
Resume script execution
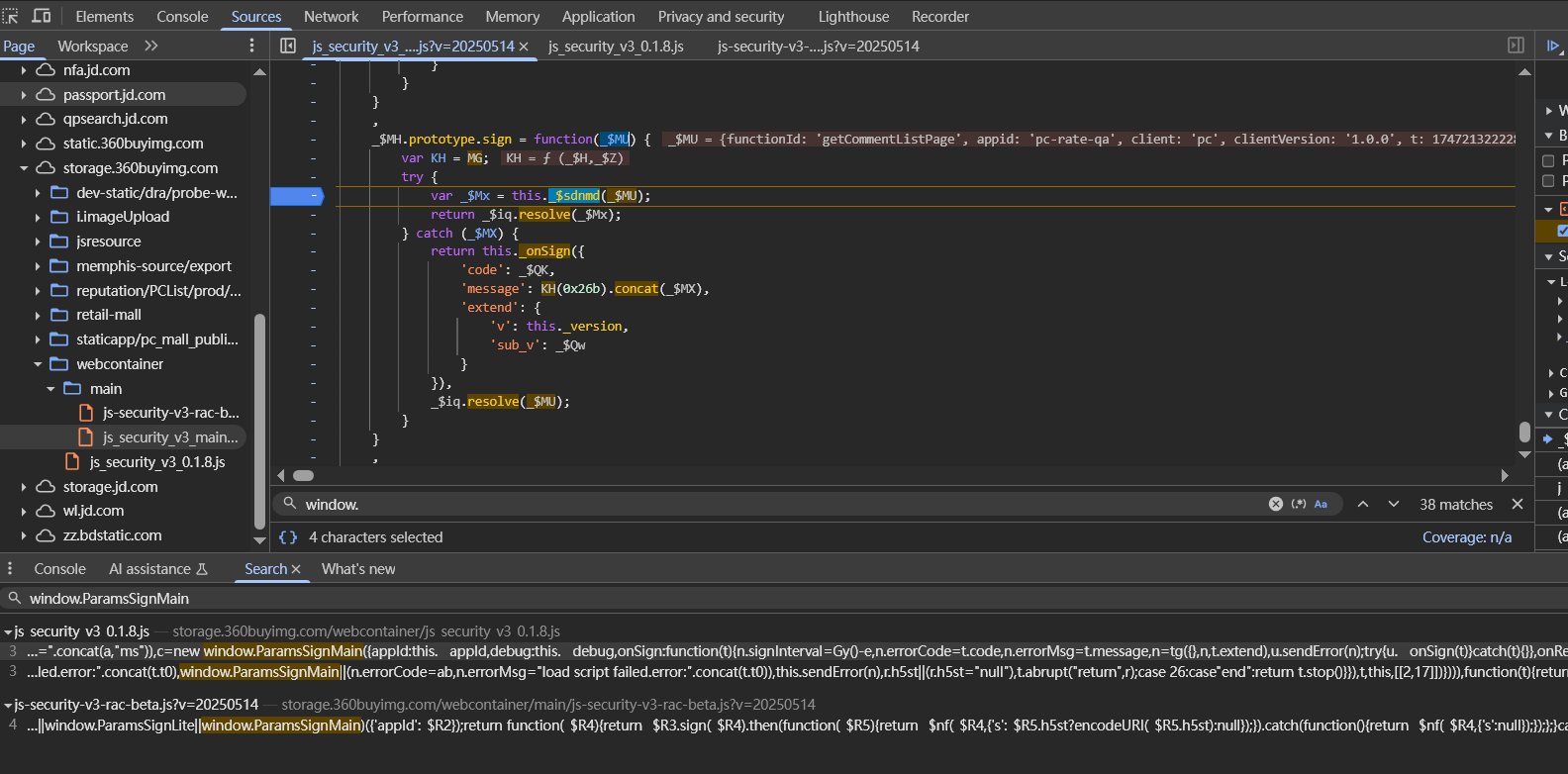pos(1553,46)
